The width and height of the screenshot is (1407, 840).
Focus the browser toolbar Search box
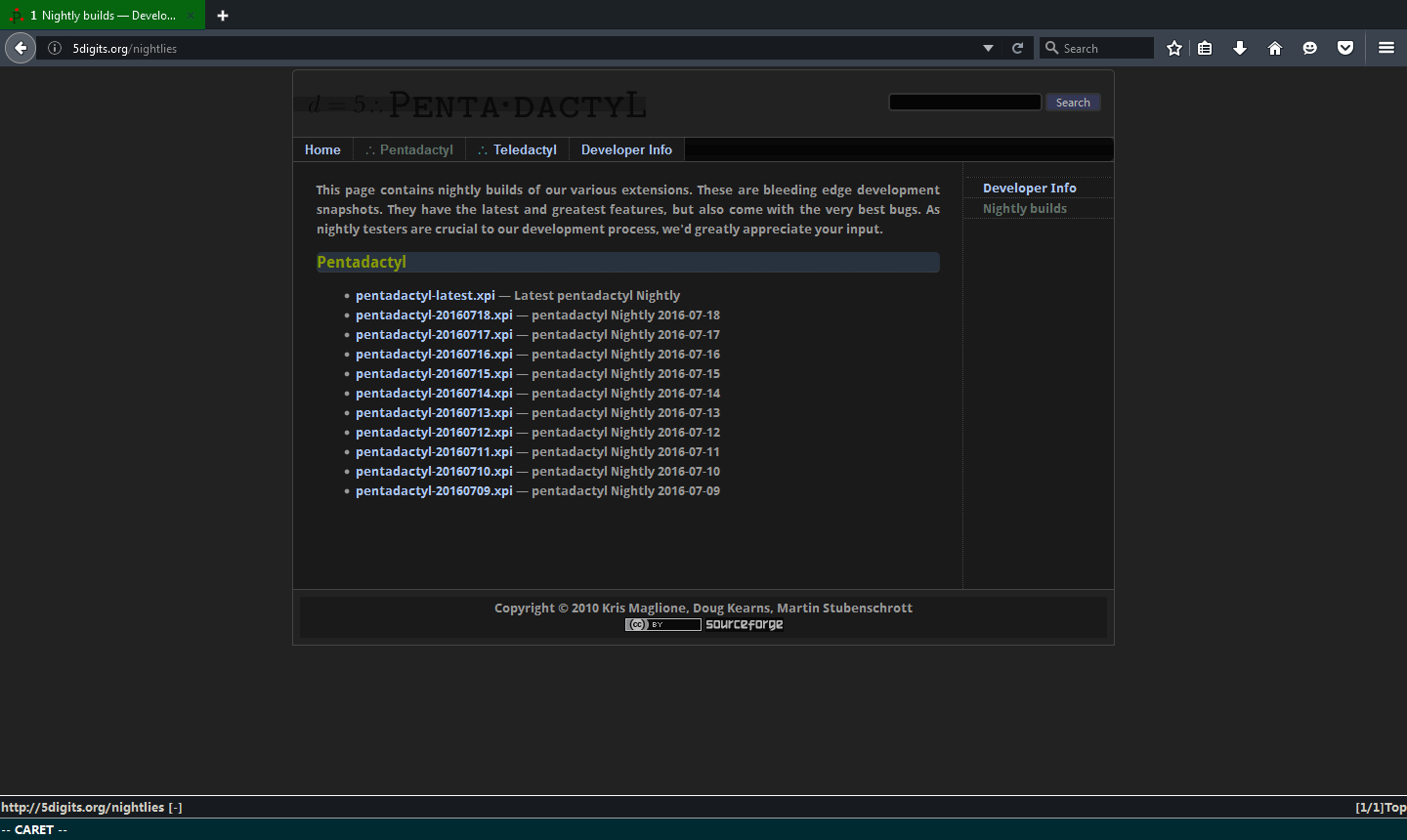(1096, 48)
